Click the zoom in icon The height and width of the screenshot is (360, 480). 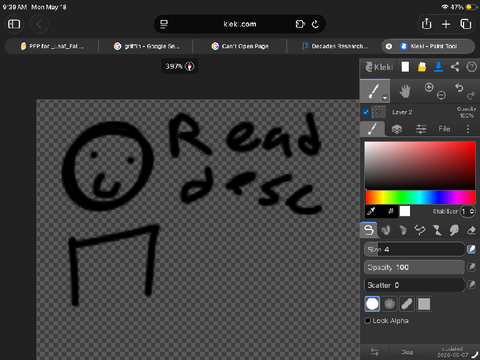point(429,87)
